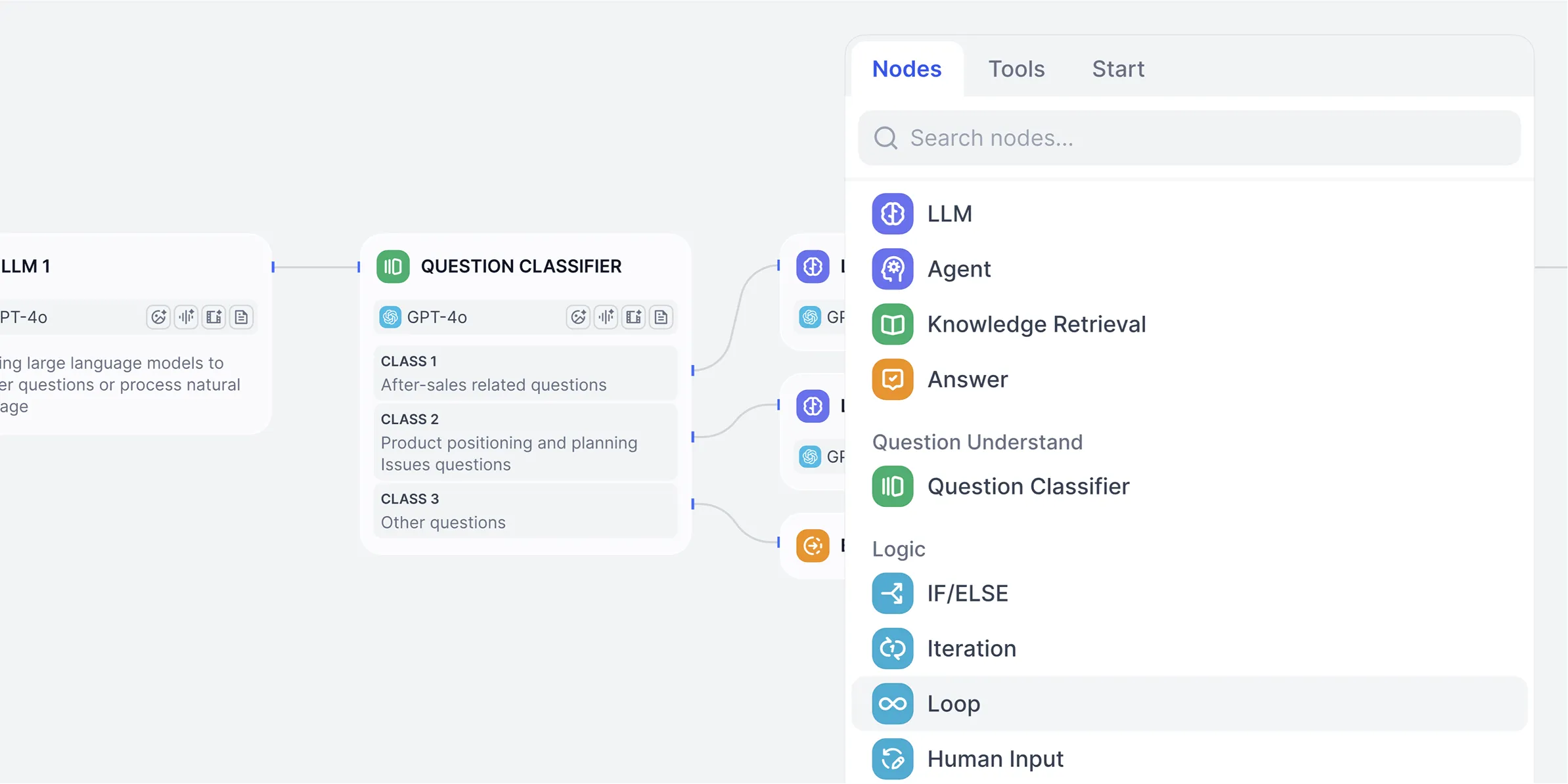Open the Start tab
1568x784 pixels.
pyautogui.click(x=1118, y=69)
